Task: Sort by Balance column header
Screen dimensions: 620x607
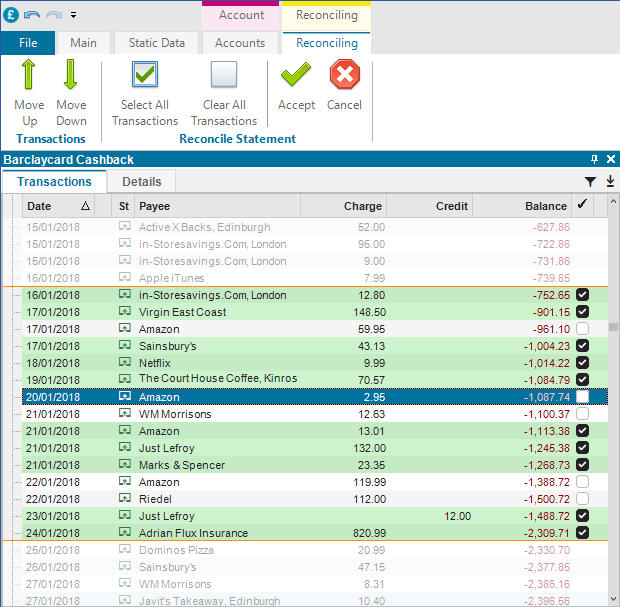Action: tap(522, 206)
